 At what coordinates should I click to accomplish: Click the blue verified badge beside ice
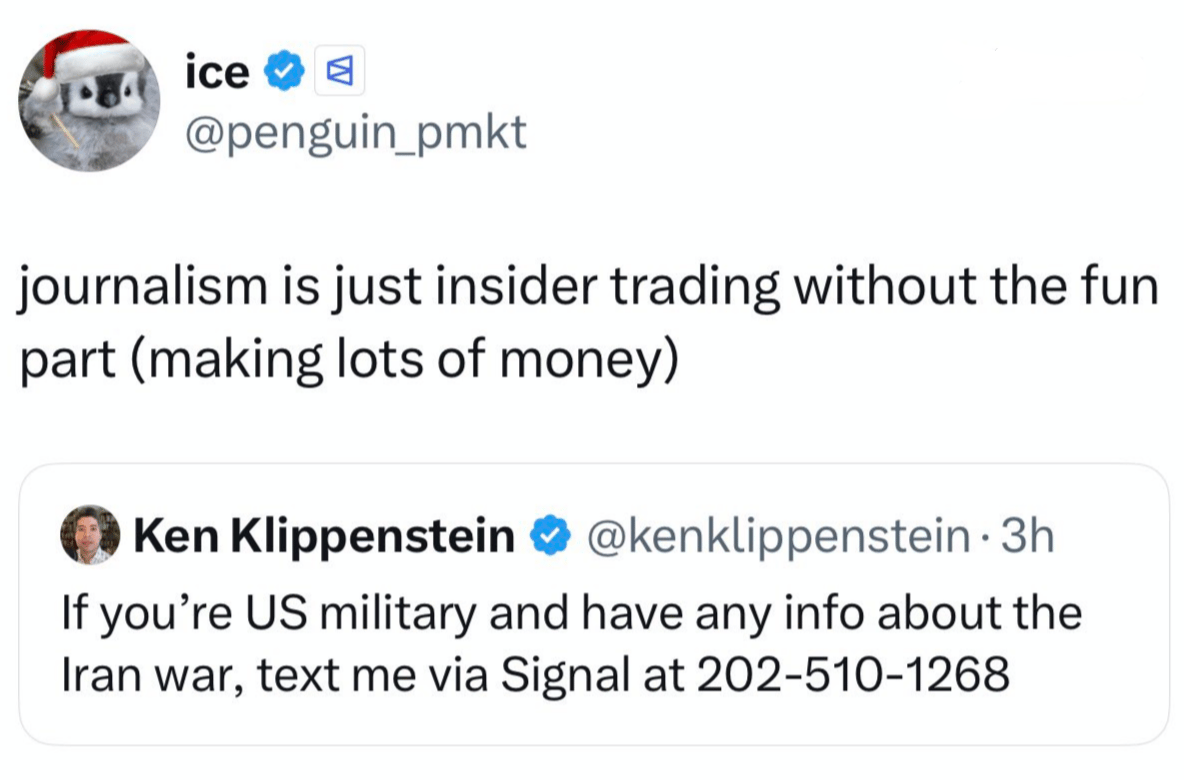pyautogui.click(x=285, y=72)
